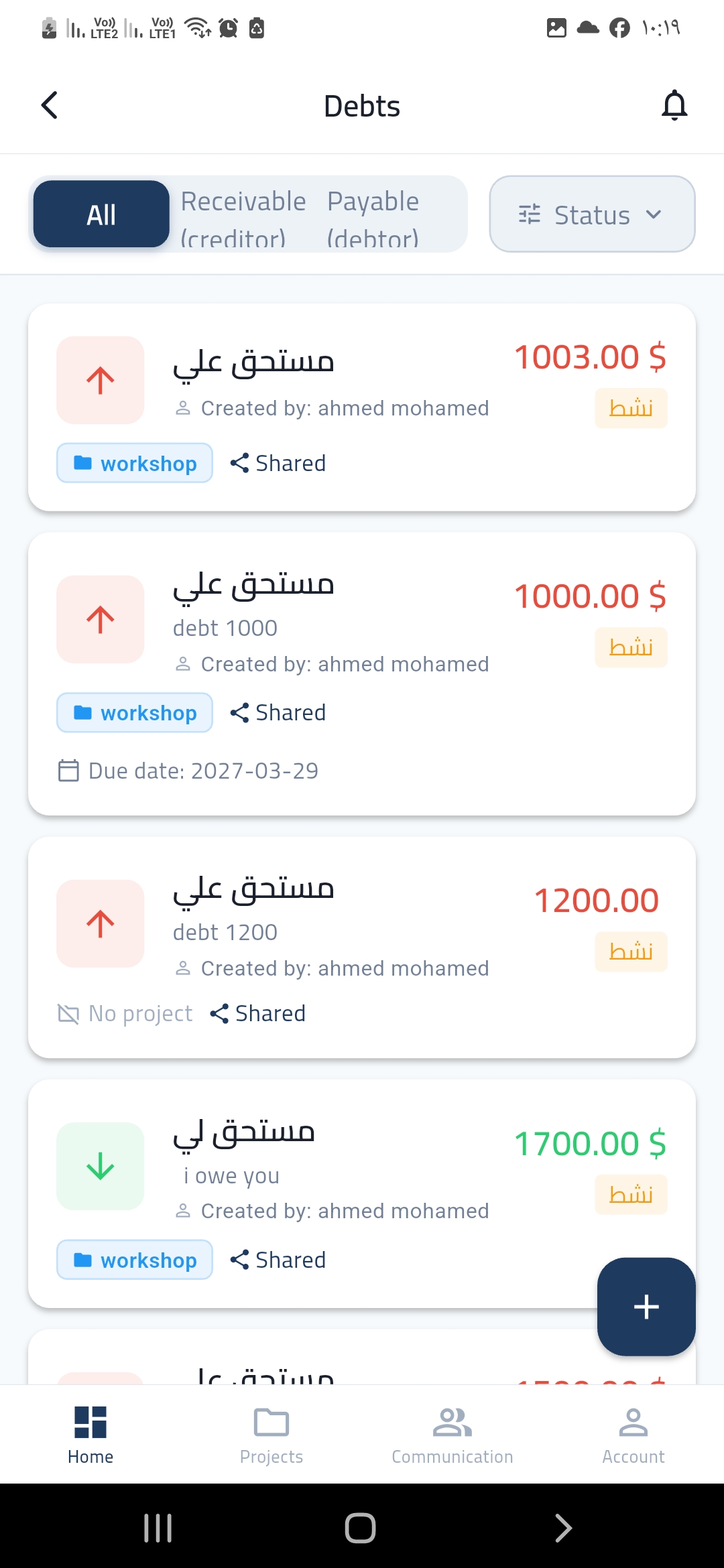Screen dimensions: 724x1568
Task: Switch to Receivable (creditor) filter
Action: (243, 216)
